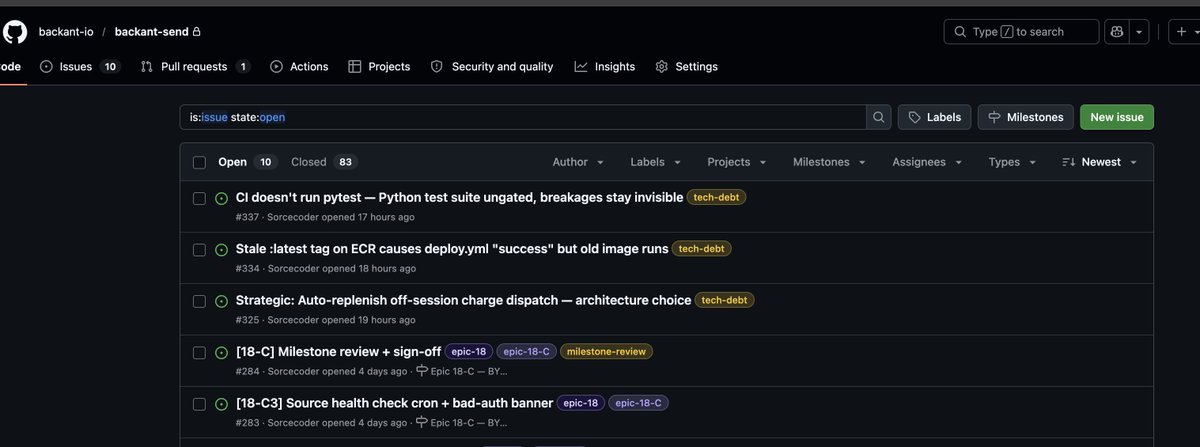This screenshot has width=1200, height=447.
Task: Click the milestone icon next to Epic 18-C on #283
Action: tap(421, 423)
